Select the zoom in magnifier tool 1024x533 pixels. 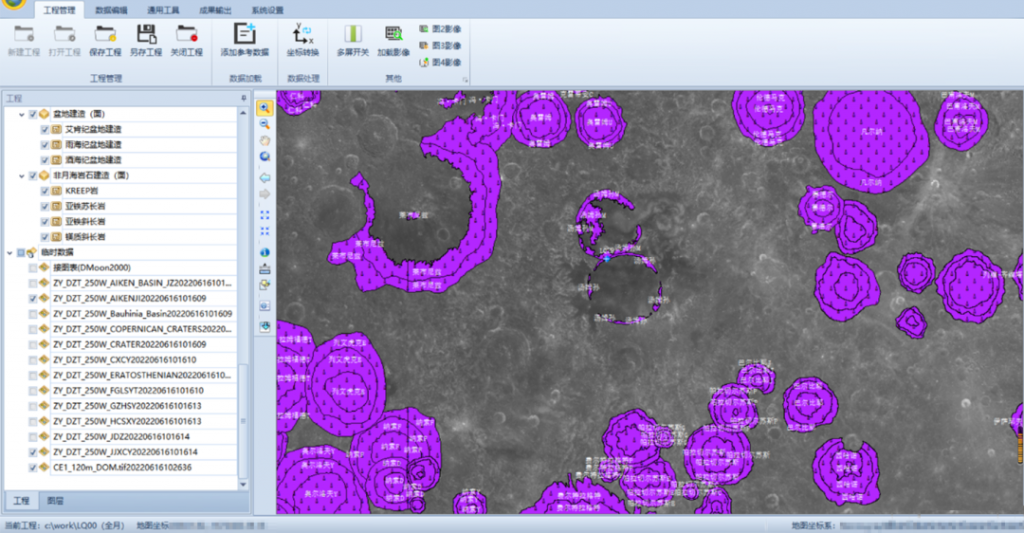(x=264, y=108)
